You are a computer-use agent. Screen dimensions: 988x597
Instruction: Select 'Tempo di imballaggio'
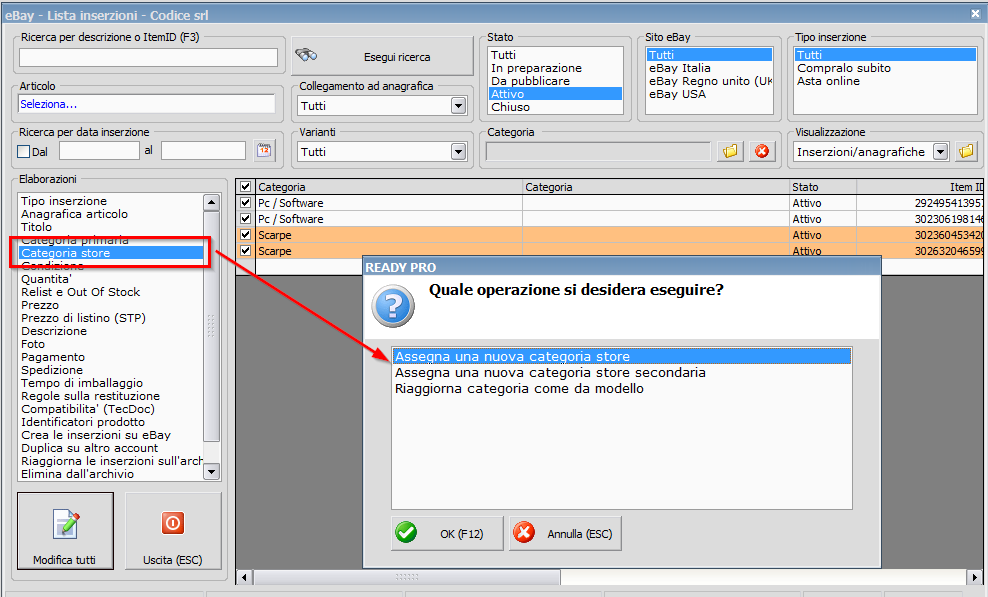click(x=111, y=383)
